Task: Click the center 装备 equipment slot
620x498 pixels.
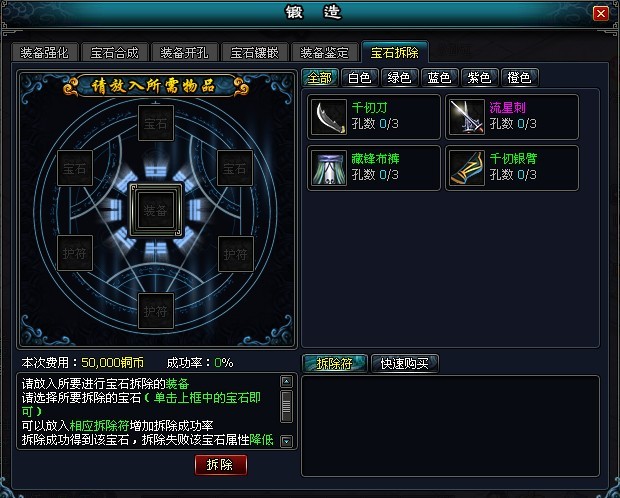Action: [156, 210]
